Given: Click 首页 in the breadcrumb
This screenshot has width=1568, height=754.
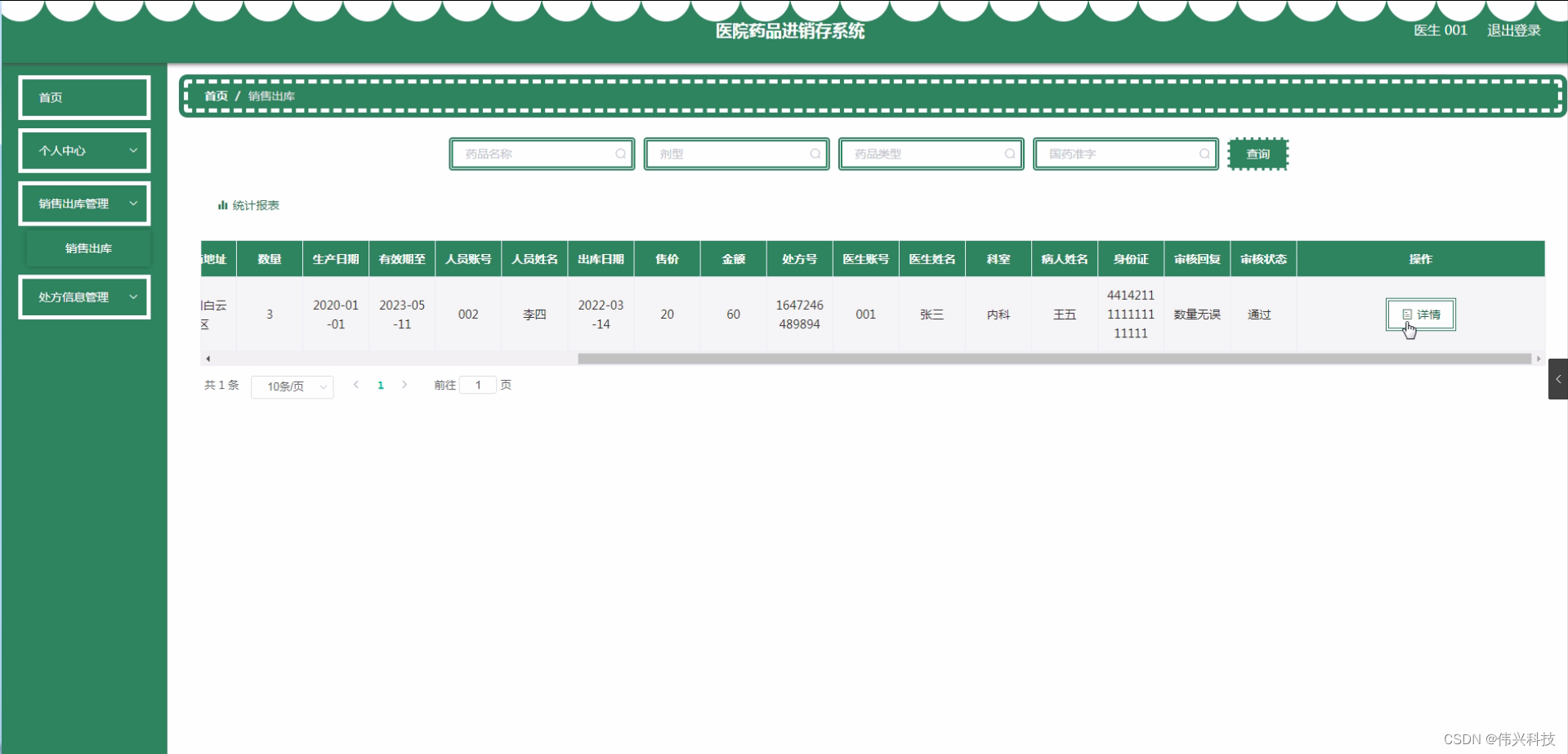Looking at the screenshot, I should (216, 96).
